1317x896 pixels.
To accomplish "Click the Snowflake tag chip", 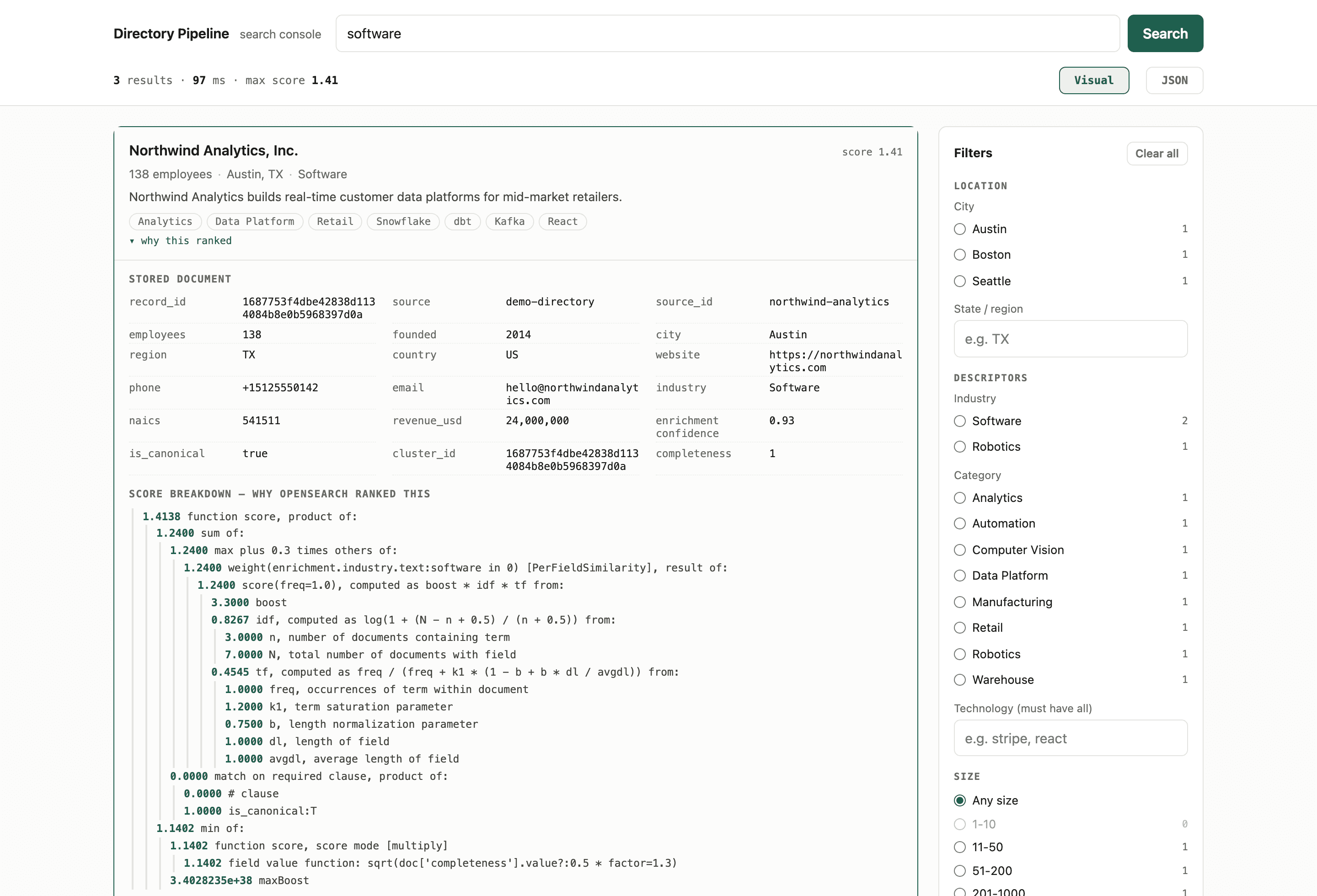I will point(403,221).
